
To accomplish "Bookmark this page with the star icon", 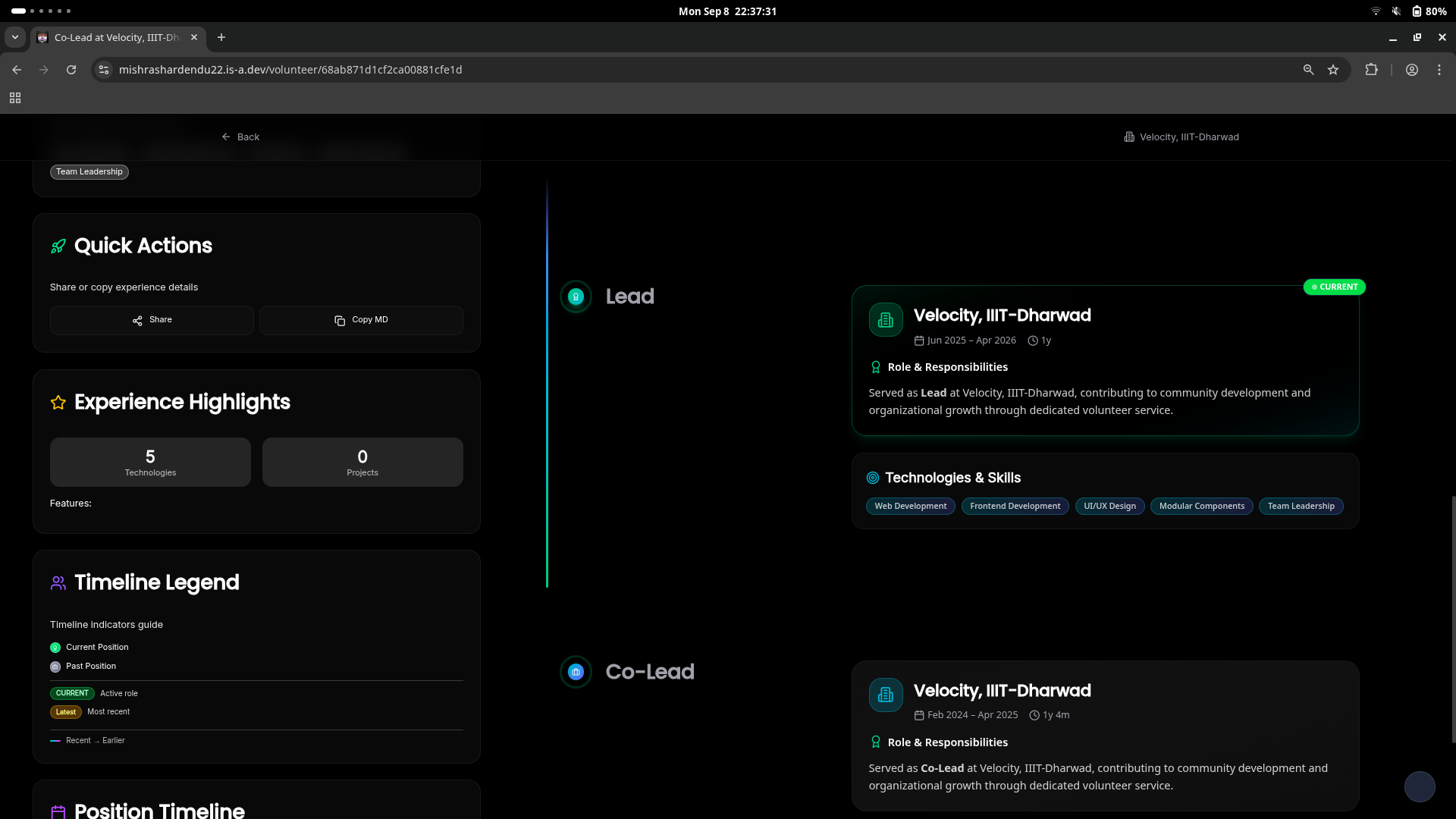I will pos(1333,70).
